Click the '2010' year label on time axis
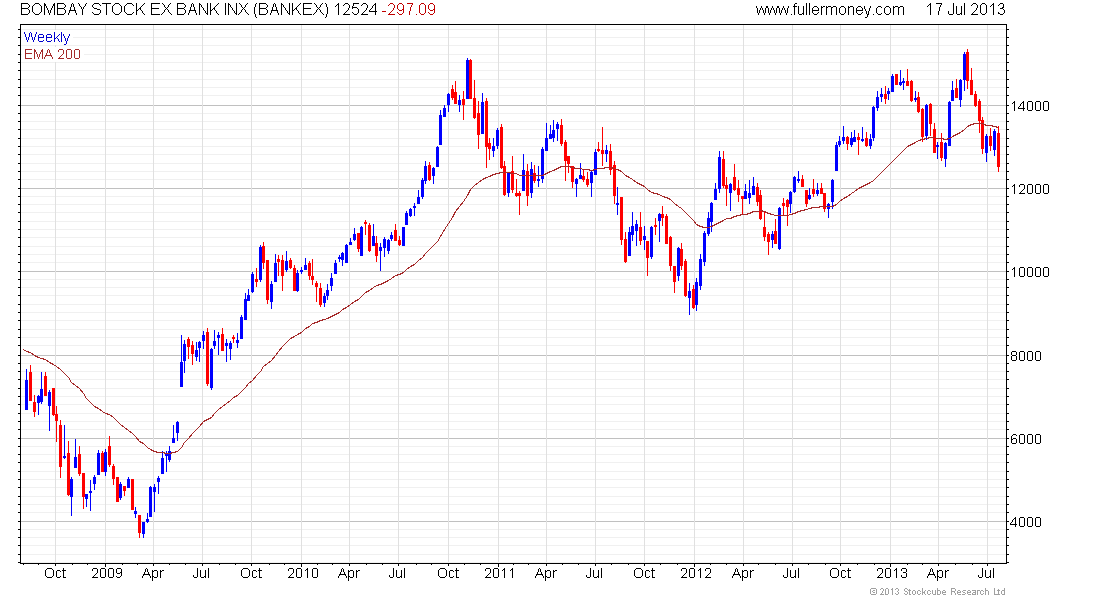Image resolution: width=1100 pixels, height=600 pixels. (303, 573)
